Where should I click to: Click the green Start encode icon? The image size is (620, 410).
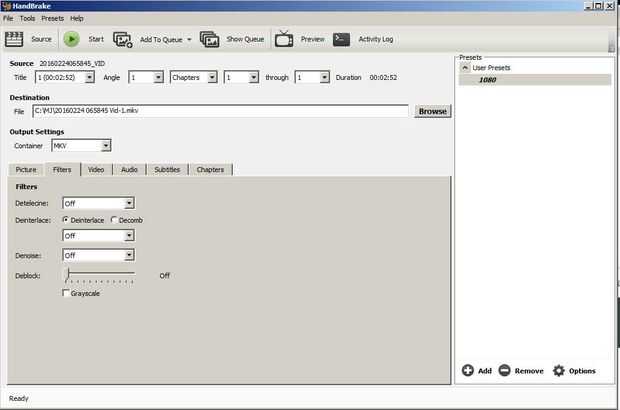click(x=72, y=39)
